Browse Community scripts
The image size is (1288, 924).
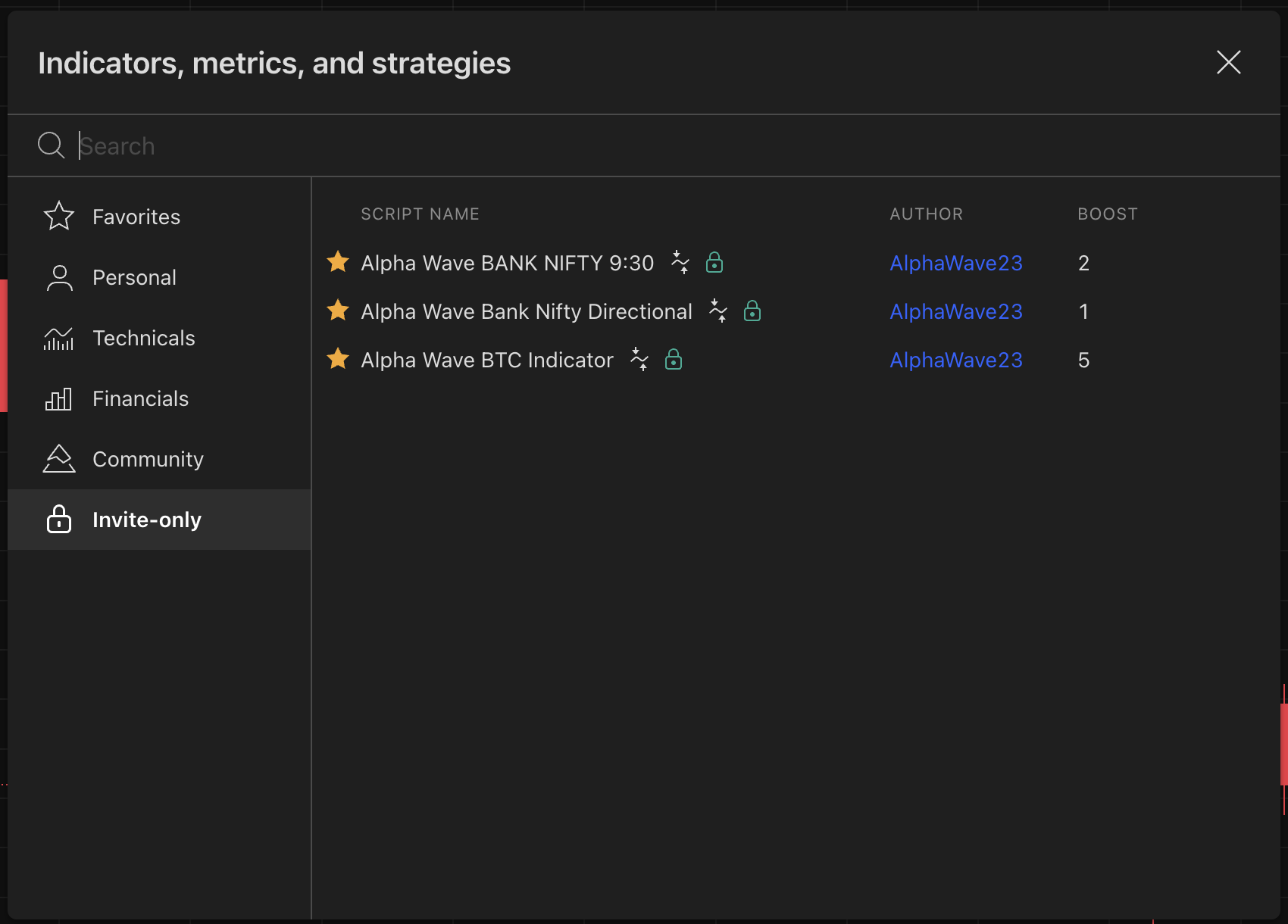coord(148,459)
